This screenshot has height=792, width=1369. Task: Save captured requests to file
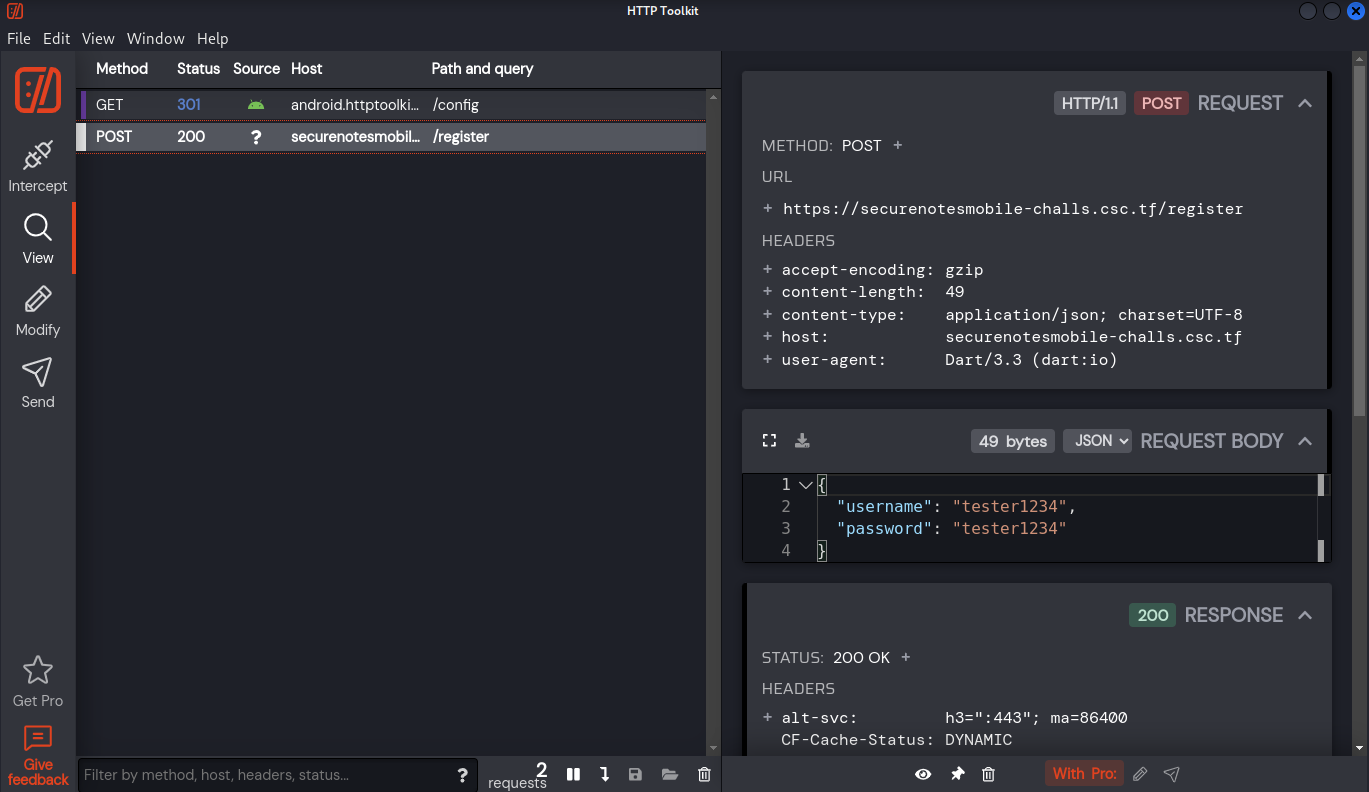pyautogui.click(x=635, y=774)
